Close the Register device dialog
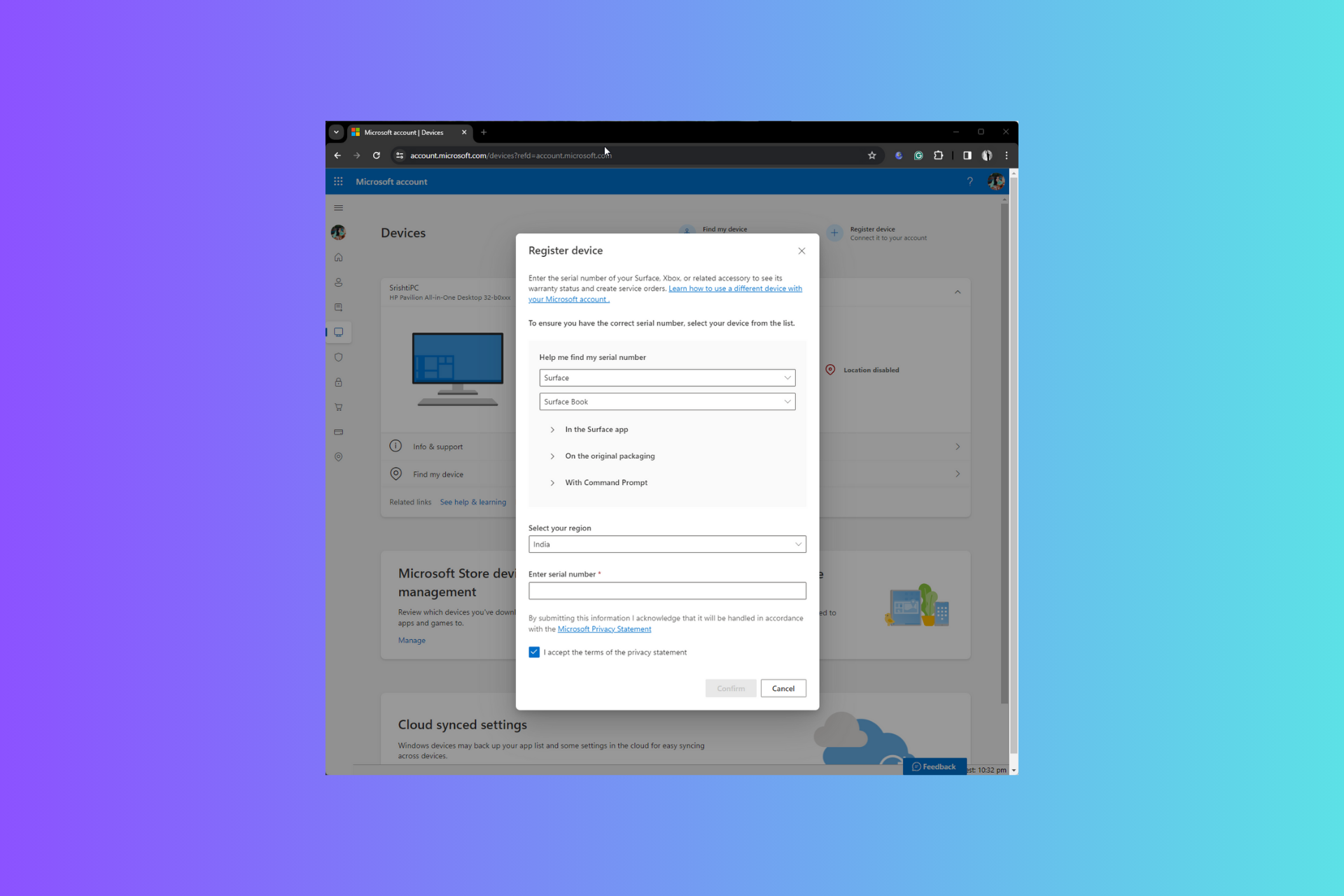The height and width of the screenshot is (896, 1344). (x=801, y=251)
